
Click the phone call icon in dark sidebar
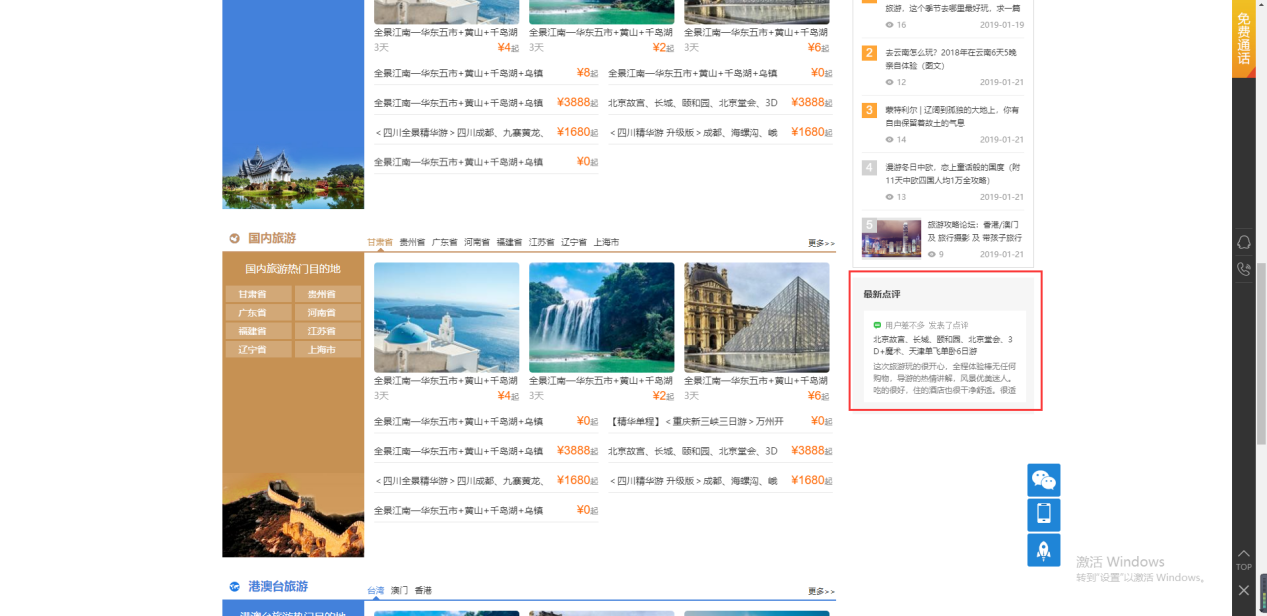click(1244, 269)
